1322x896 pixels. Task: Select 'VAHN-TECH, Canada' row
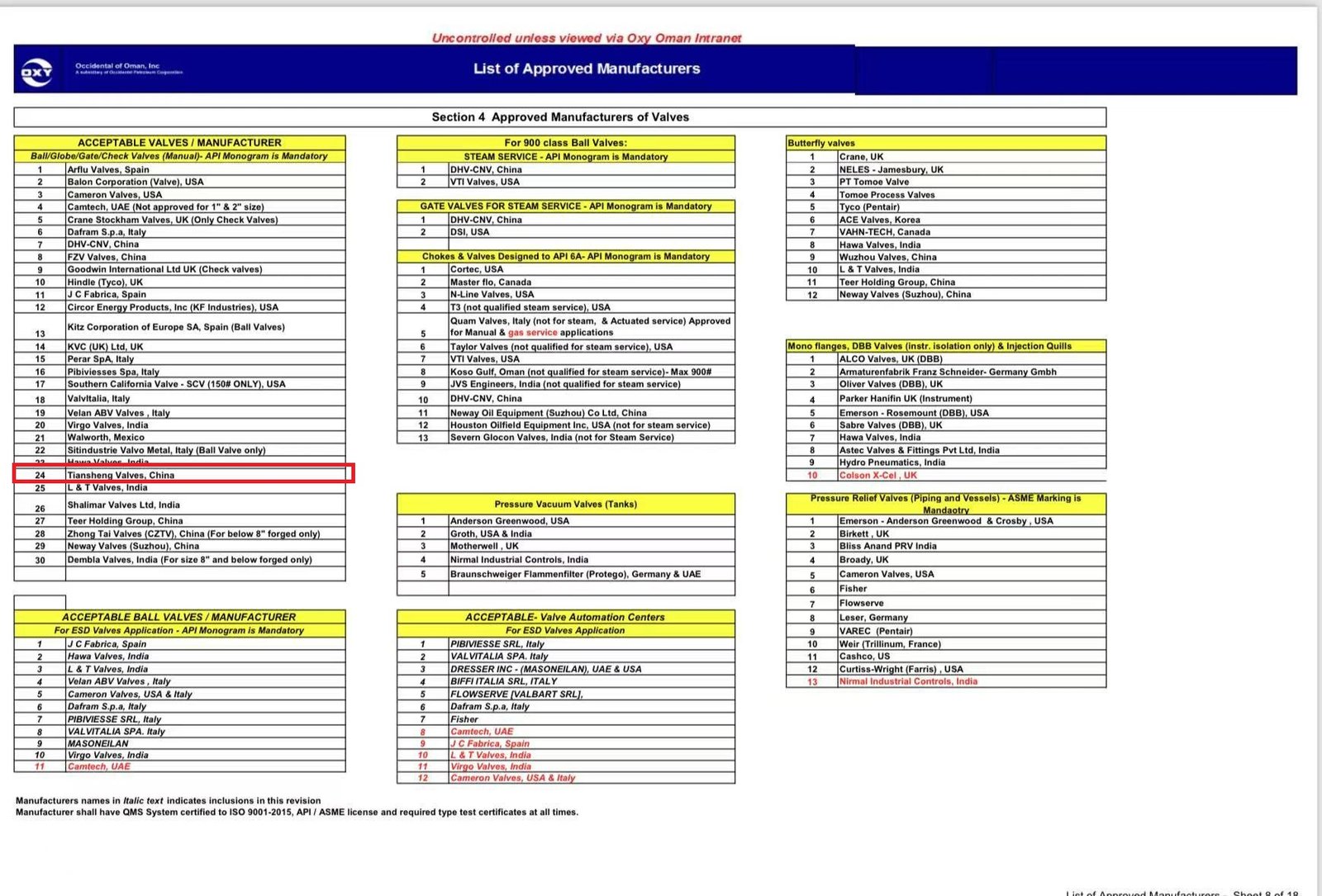(x=946, y=232)
